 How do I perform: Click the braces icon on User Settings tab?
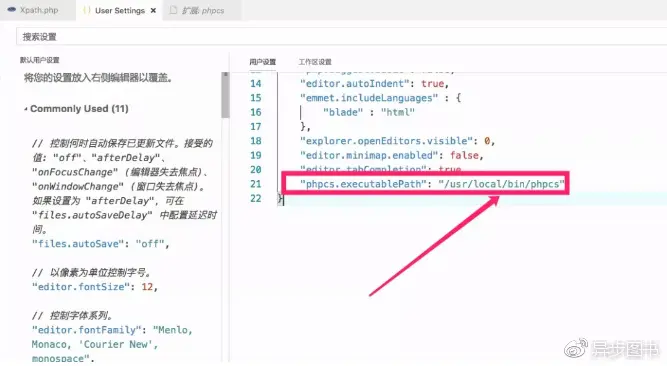pyautogui.click(x=86, y=10)
